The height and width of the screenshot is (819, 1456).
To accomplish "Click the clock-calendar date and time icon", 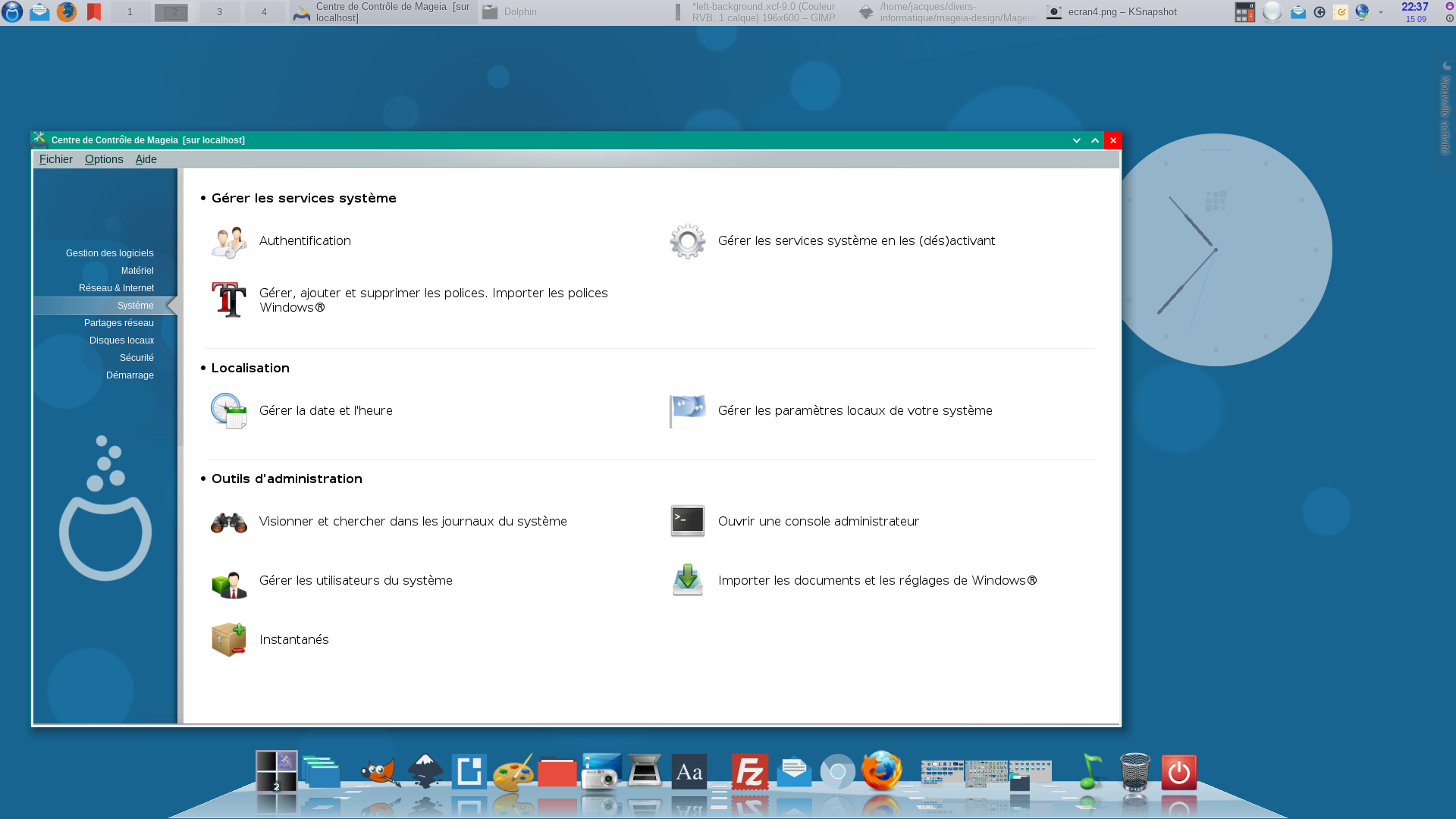I will pos(229,411).
